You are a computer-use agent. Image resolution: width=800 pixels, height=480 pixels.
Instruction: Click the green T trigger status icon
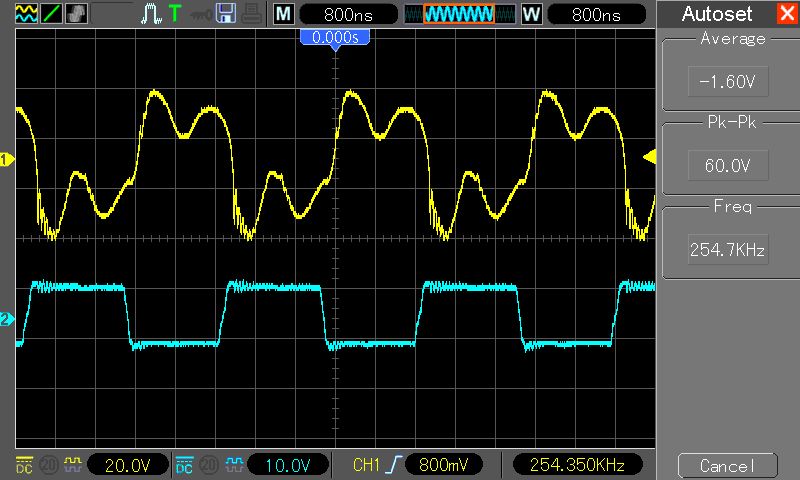click(175, 14)
